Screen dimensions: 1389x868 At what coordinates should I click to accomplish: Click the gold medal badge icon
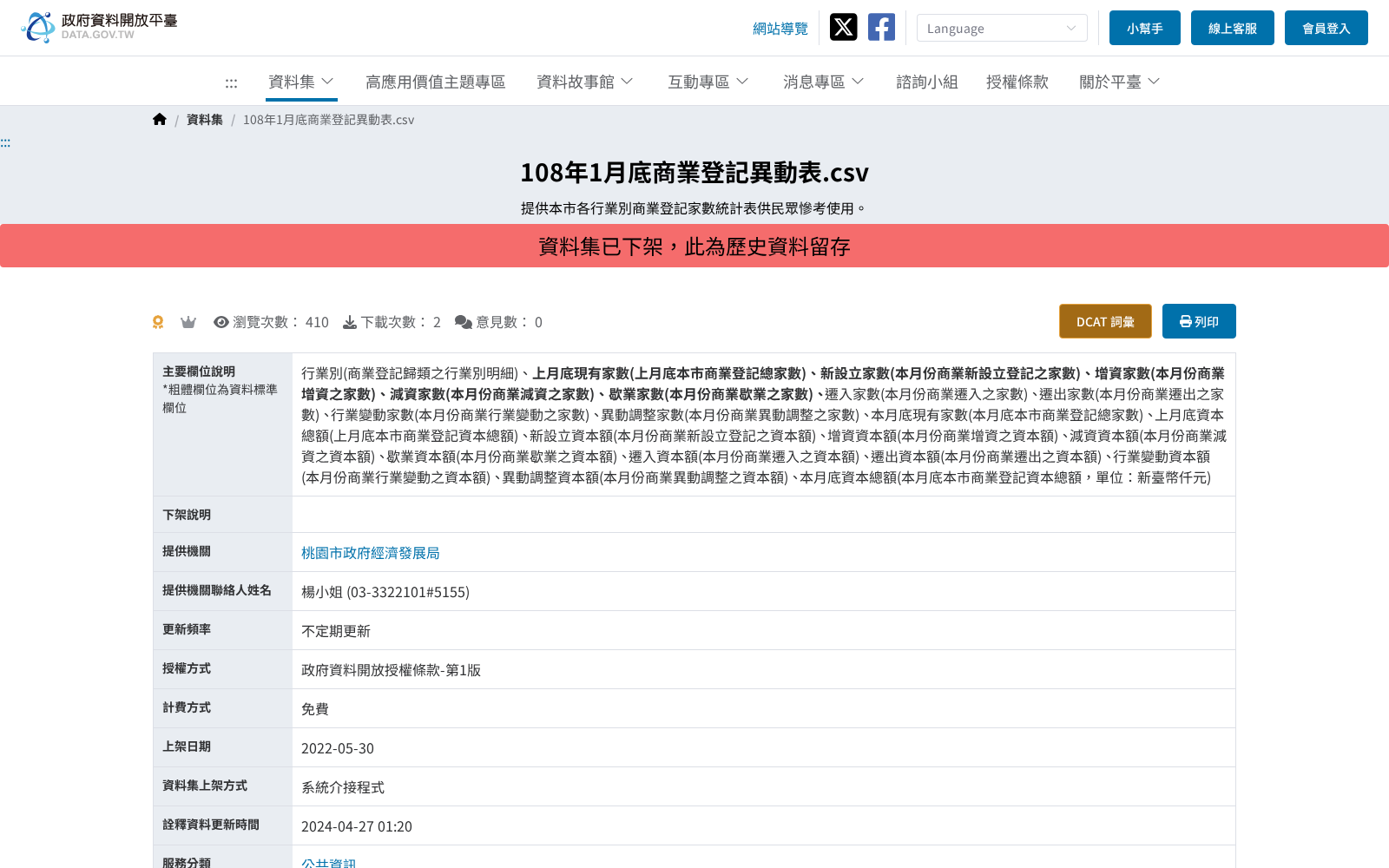pyautogui.click(x=158, y=322)
